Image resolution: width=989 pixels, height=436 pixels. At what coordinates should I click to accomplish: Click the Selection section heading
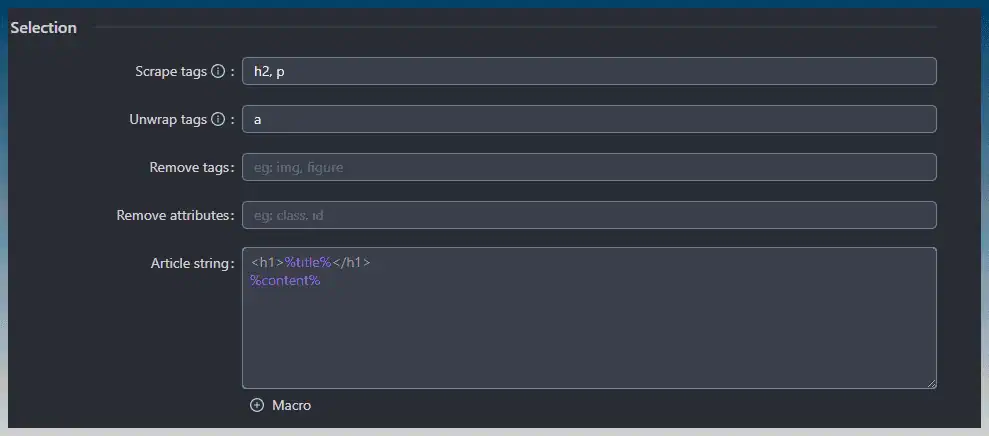click(44, 28)
